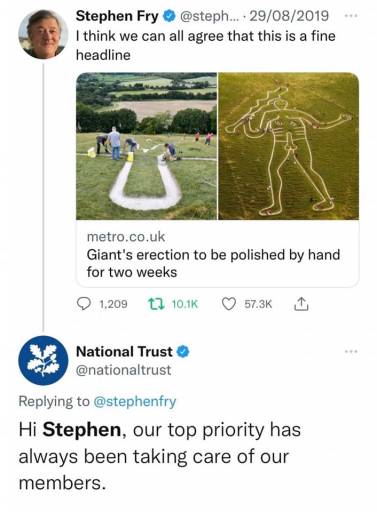This screenshot has width=377, height=512.
Task: Like the tweet with heart icon
Action: coord(229,304)
